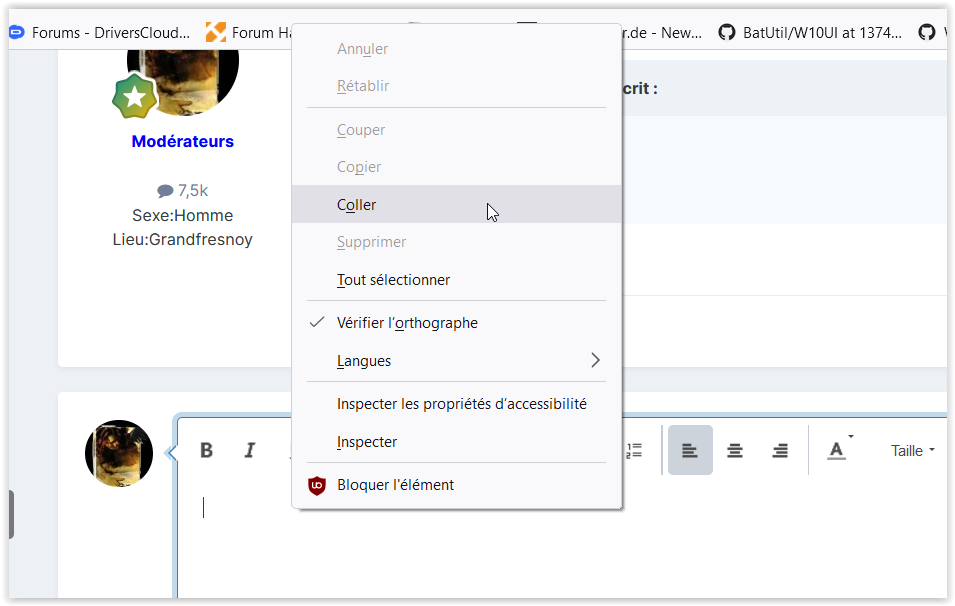Apply center text alignment

[735, 450]
